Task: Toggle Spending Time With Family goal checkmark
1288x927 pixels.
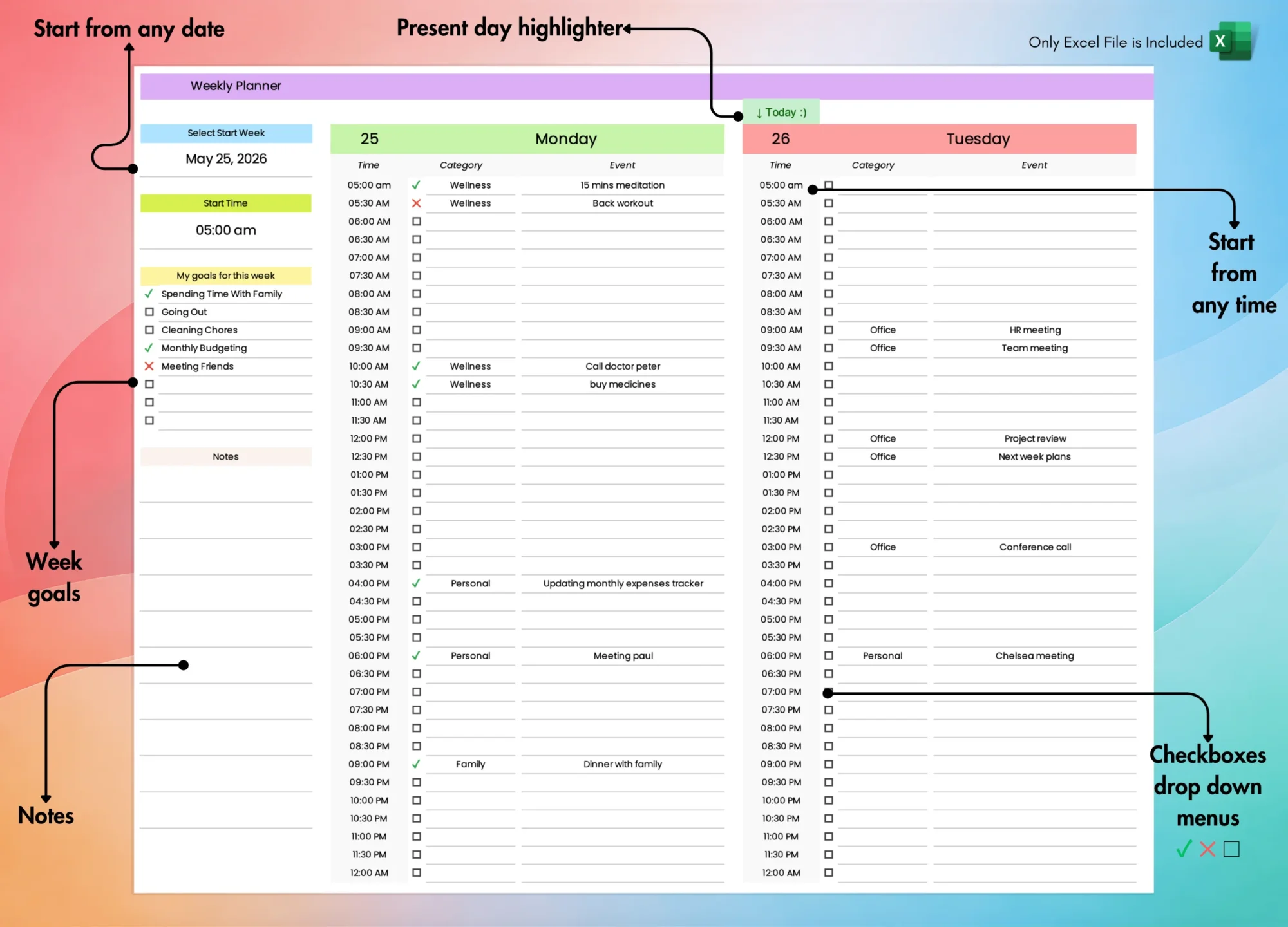Action: [149, 294]
